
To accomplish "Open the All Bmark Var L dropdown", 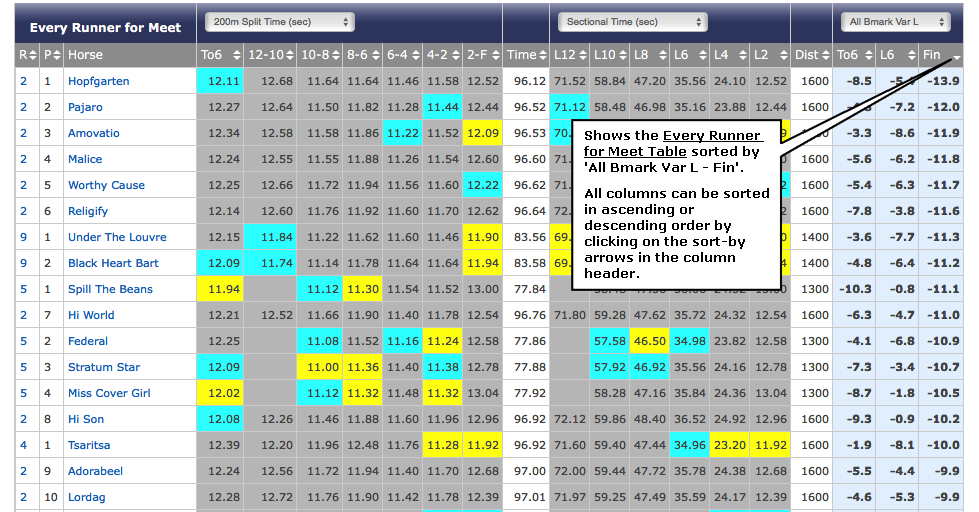I will point(889,21).
